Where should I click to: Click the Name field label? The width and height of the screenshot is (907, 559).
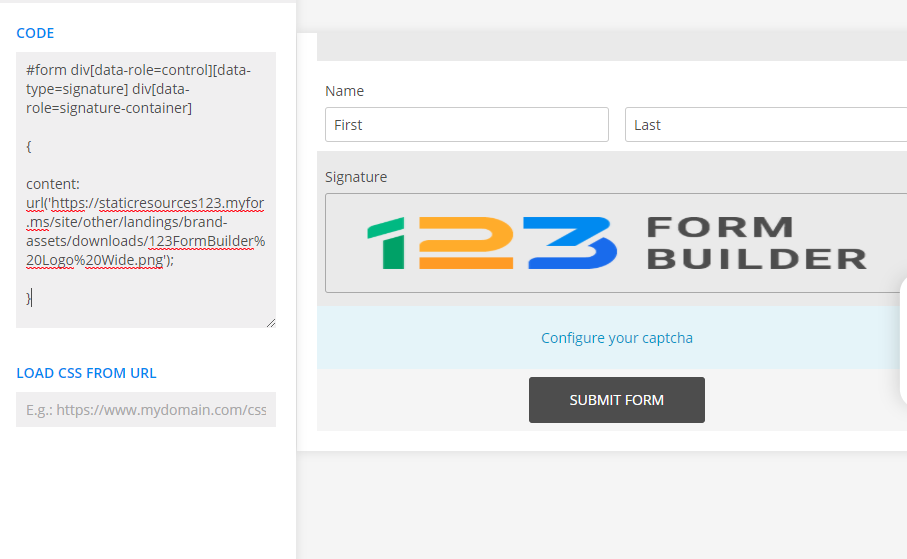point(344,91)
